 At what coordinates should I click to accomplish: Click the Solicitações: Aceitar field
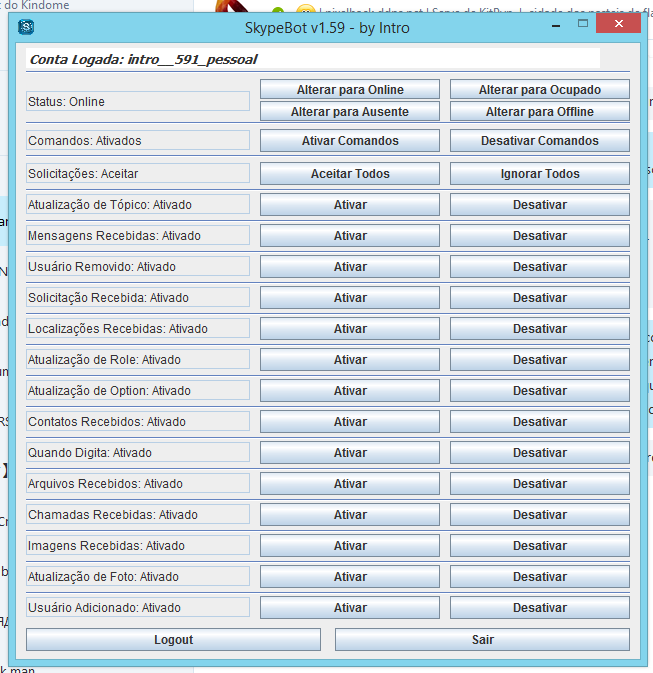click(138, 173)
